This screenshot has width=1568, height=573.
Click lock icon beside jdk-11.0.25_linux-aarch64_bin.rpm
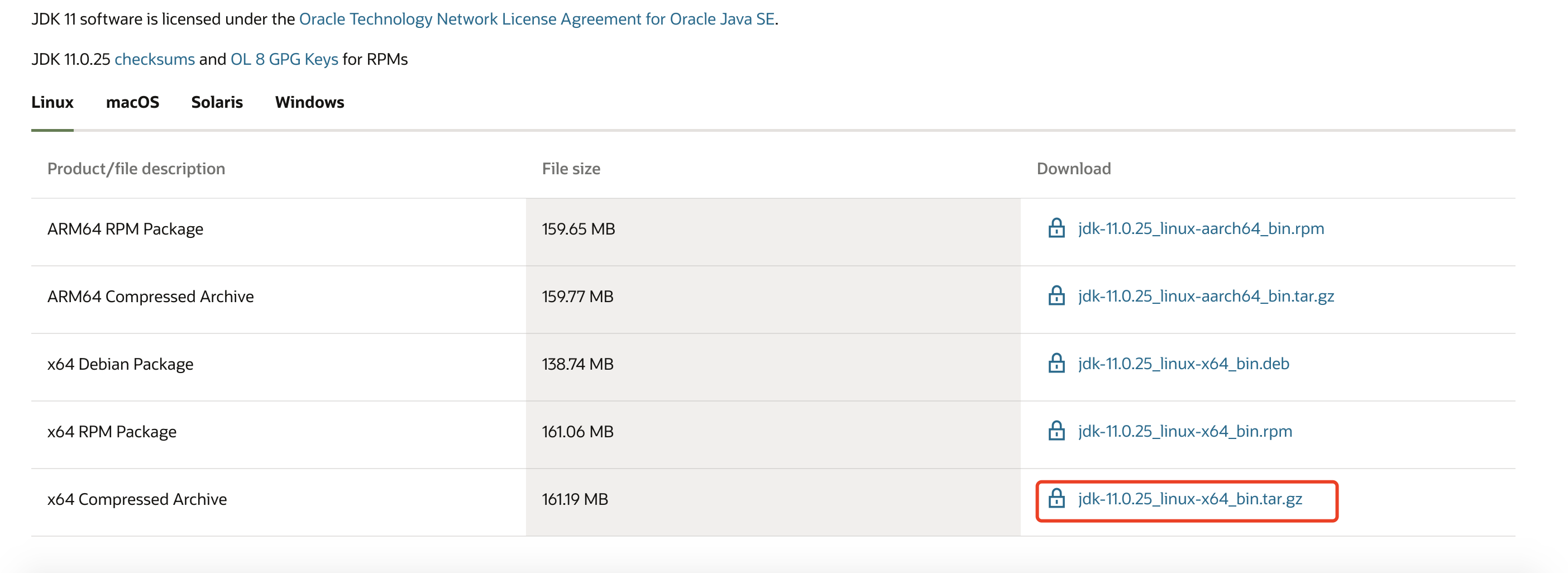(1056, 228)
